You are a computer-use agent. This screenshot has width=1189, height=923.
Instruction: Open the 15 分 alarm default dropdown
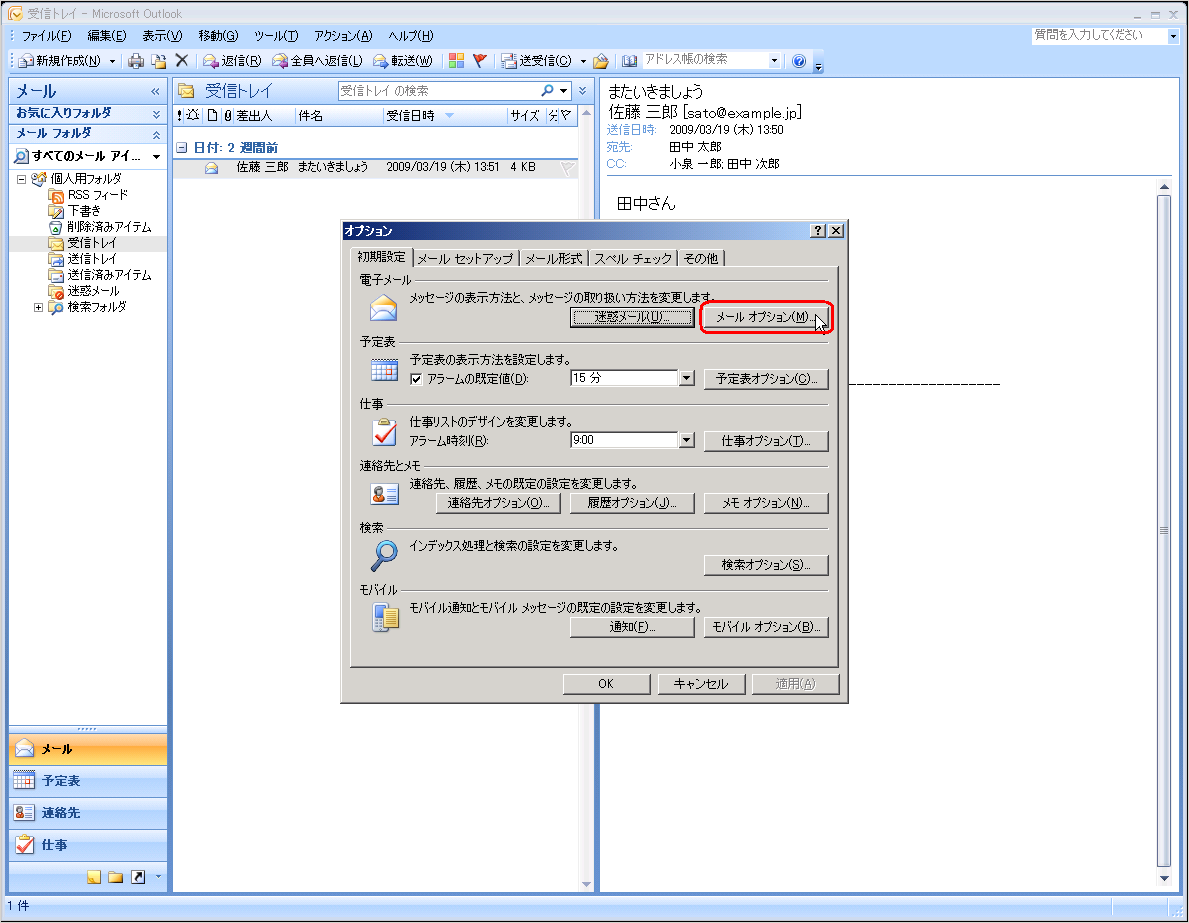[x=686, y=378]
